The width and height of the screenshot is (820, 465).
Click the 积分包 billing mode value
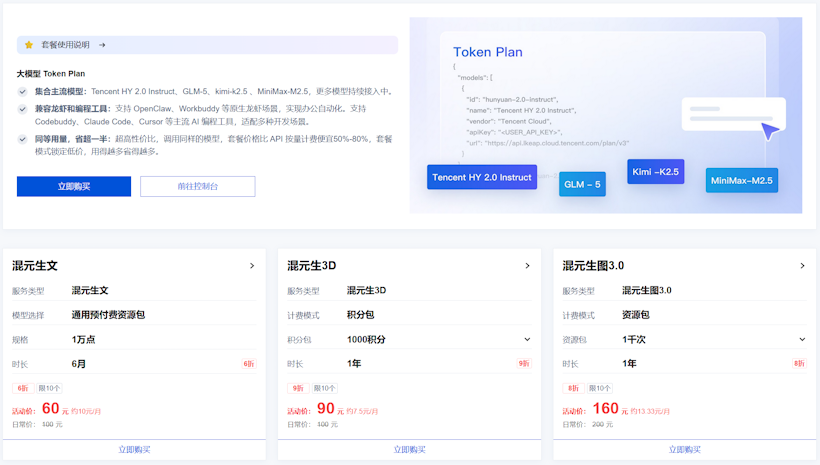coord(360,315)
